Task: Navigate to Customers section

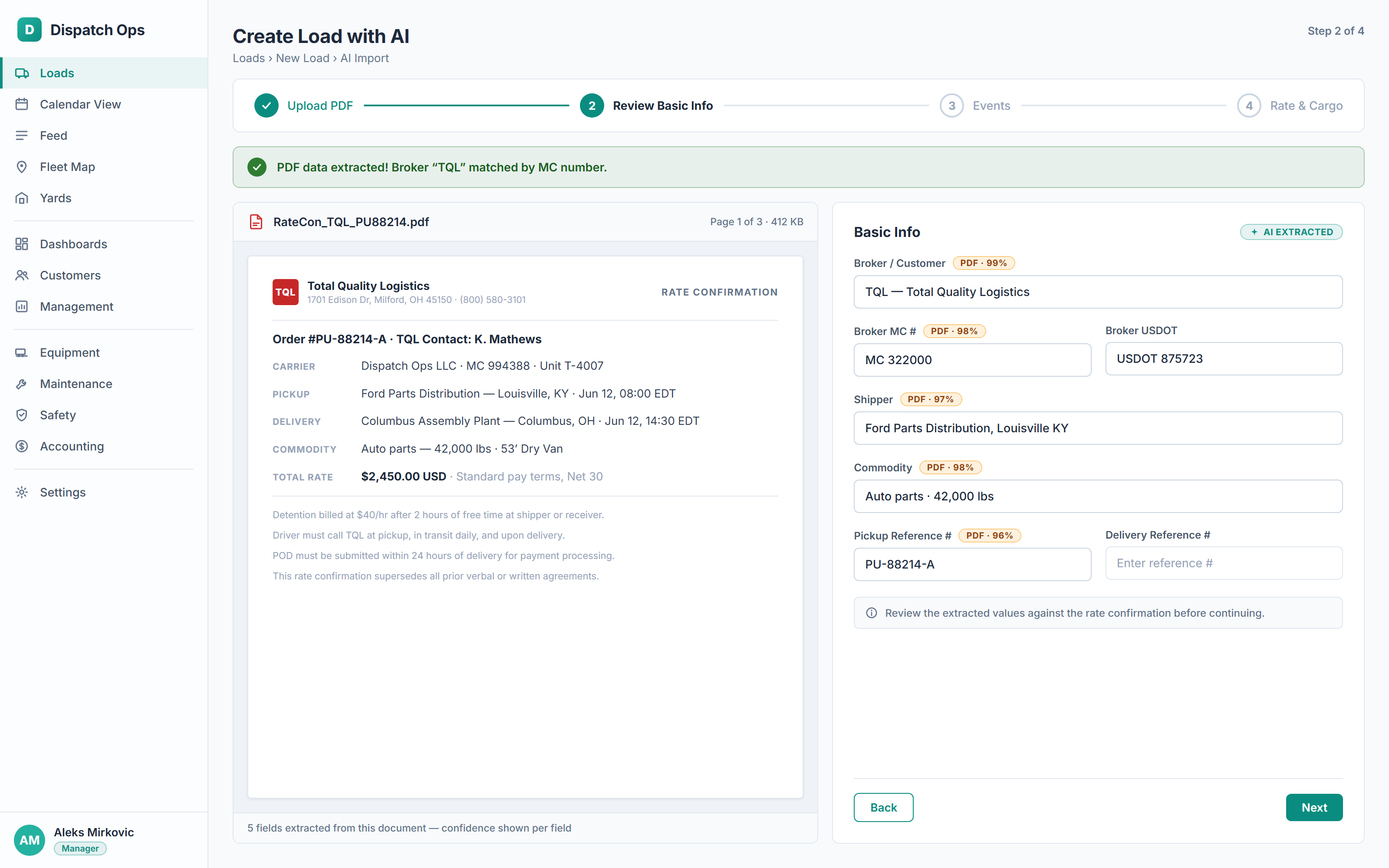Action: click(104, 276)
